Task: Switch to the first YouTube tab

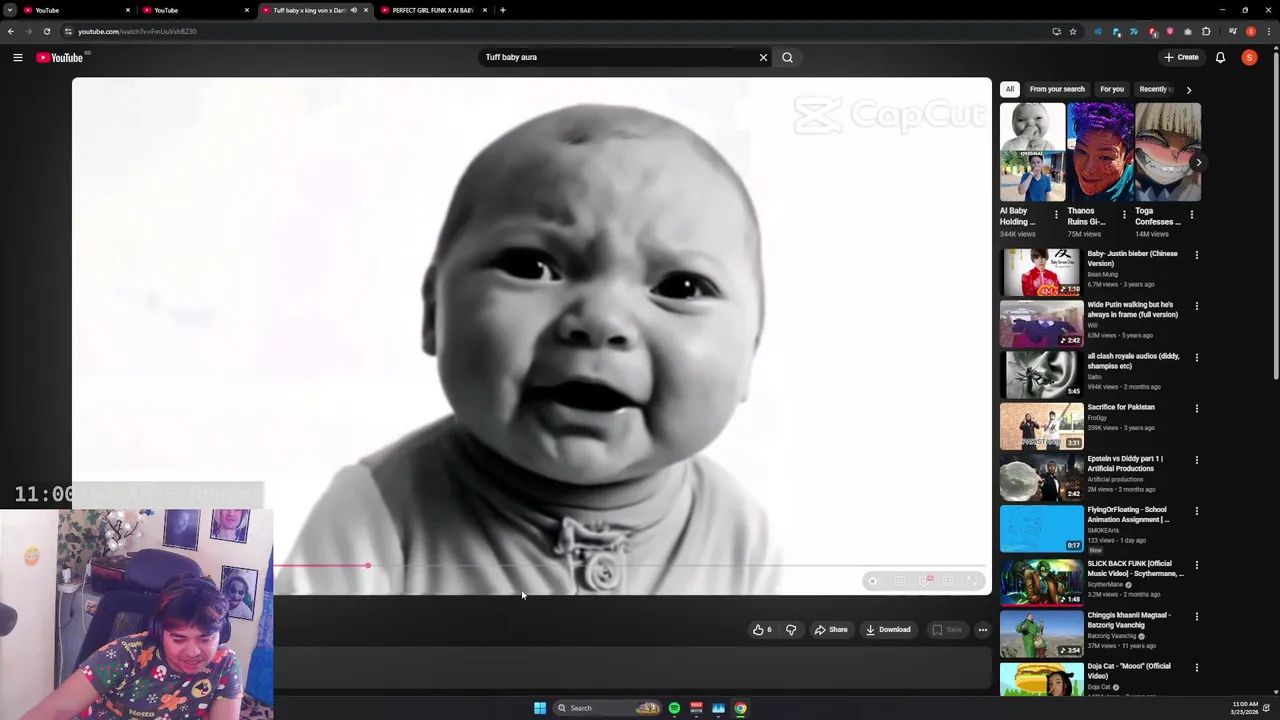Action: tap(70, 10)
